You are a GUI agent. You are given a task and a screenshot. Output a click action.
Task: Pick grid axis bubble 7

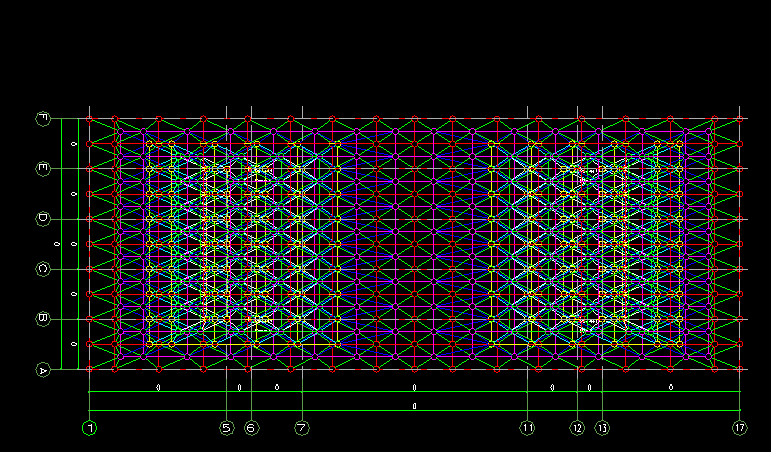click(302, 428)
